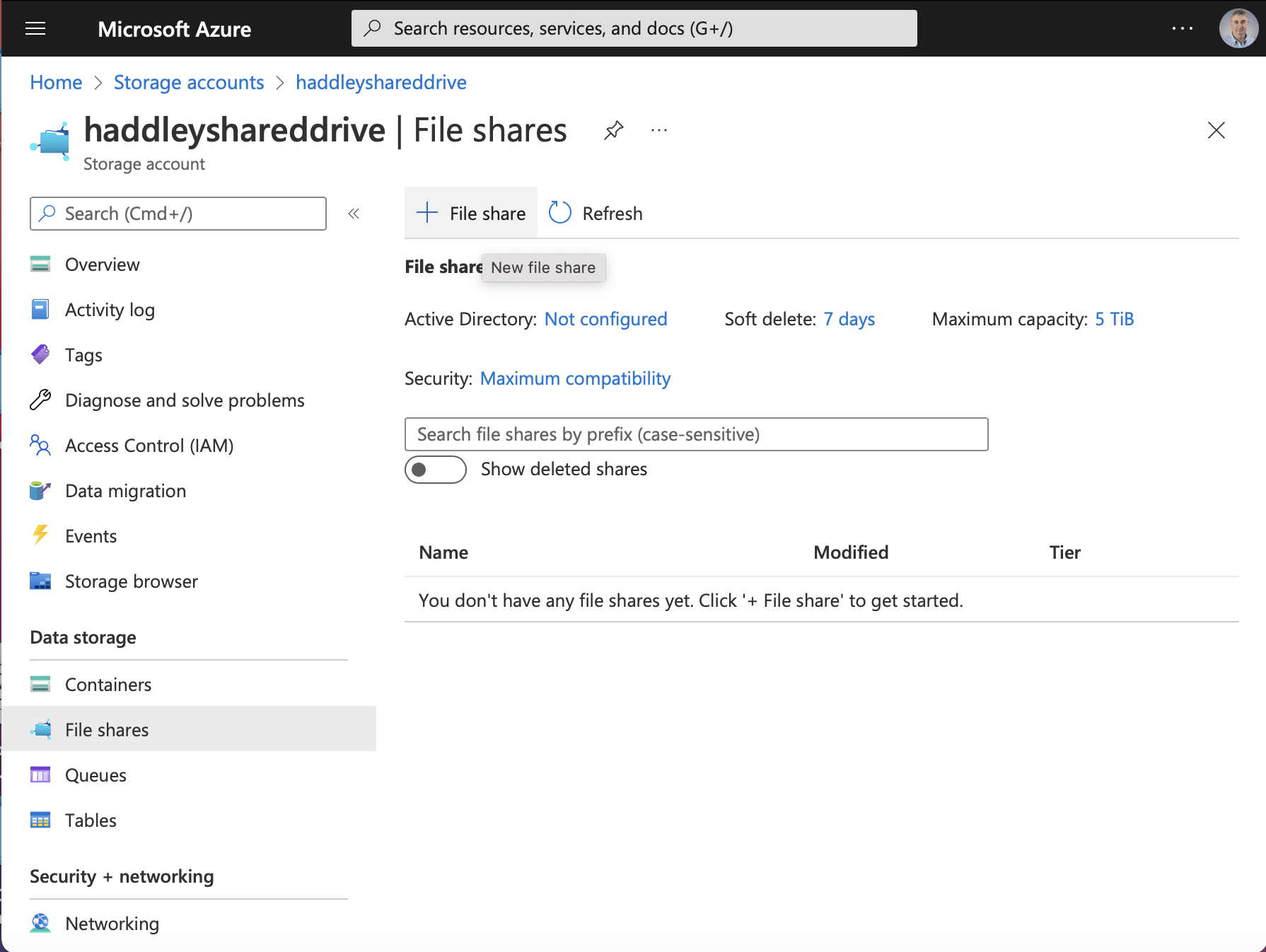Click Storage accounts breadcrumb link
1266x952 pixels.
point(189,82)
